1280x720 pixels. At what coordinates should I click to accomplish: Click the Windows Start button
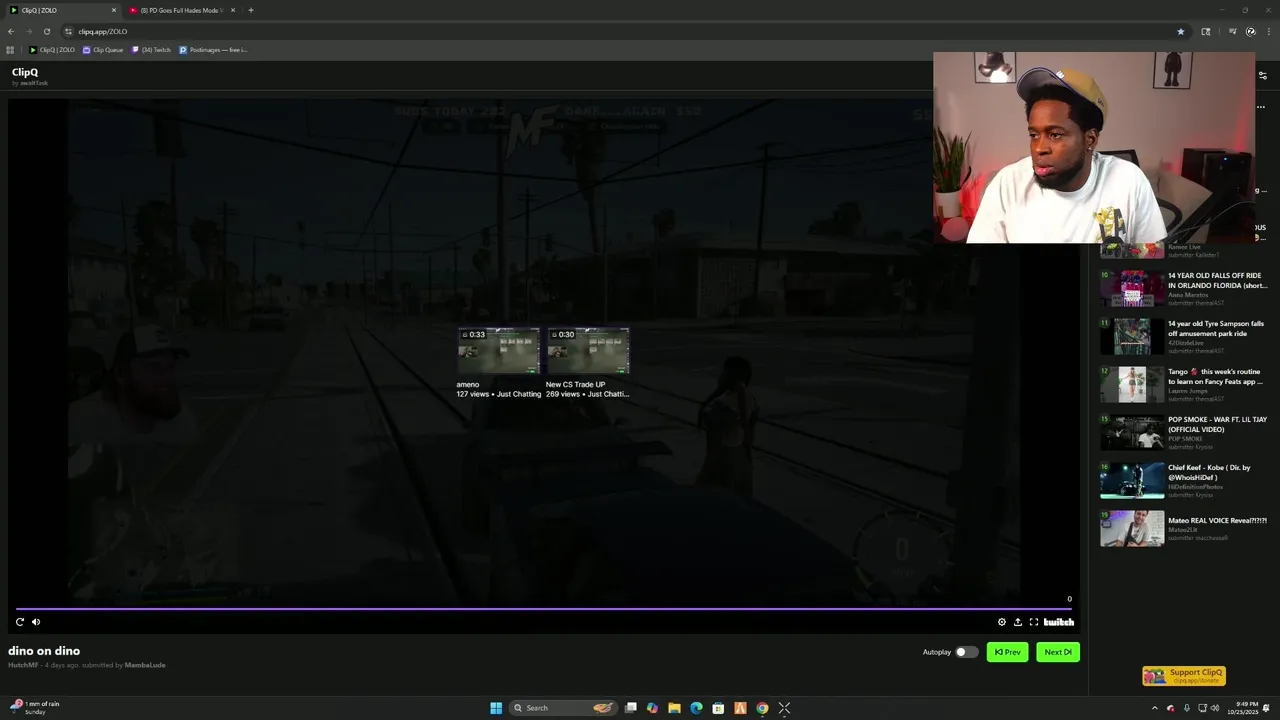(496, 708)
